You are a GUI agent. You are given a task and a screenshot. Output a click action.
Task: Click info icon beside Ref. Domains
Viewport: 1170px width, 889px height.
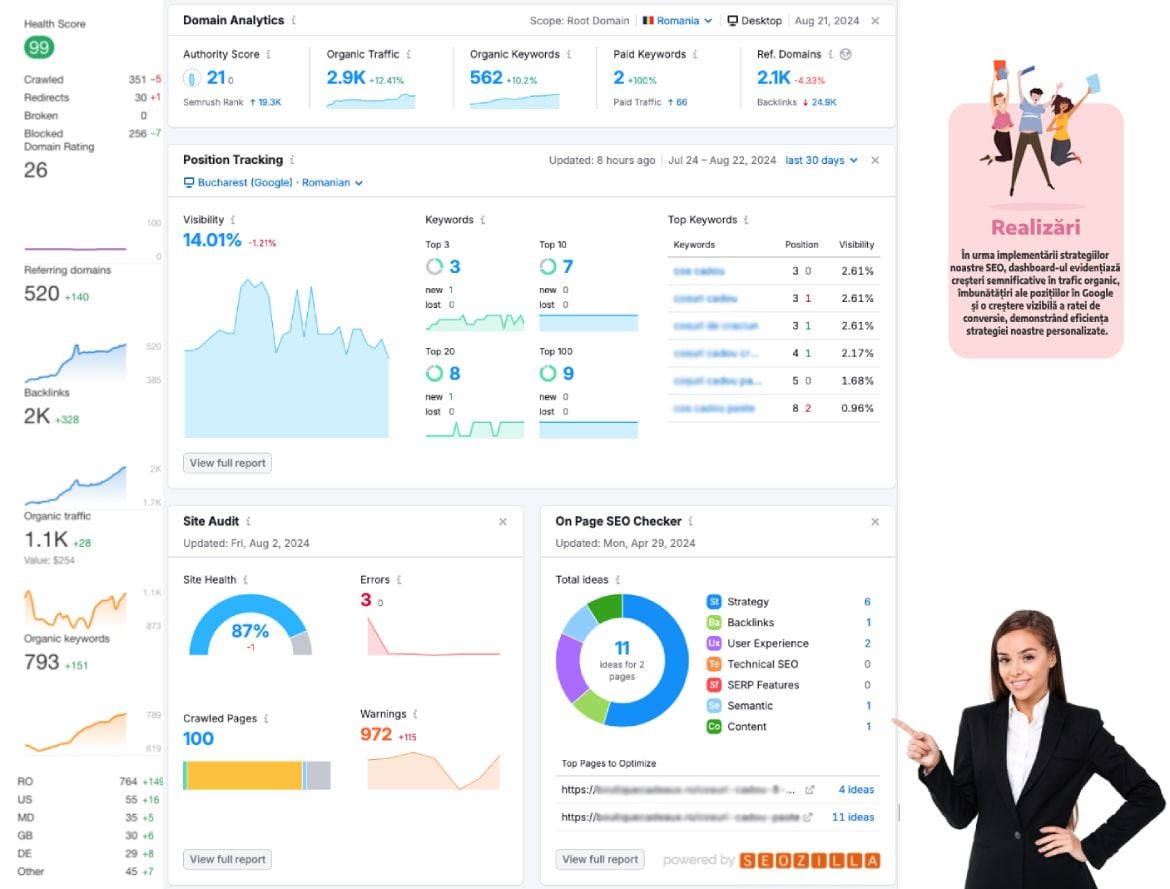coord(830,54)
